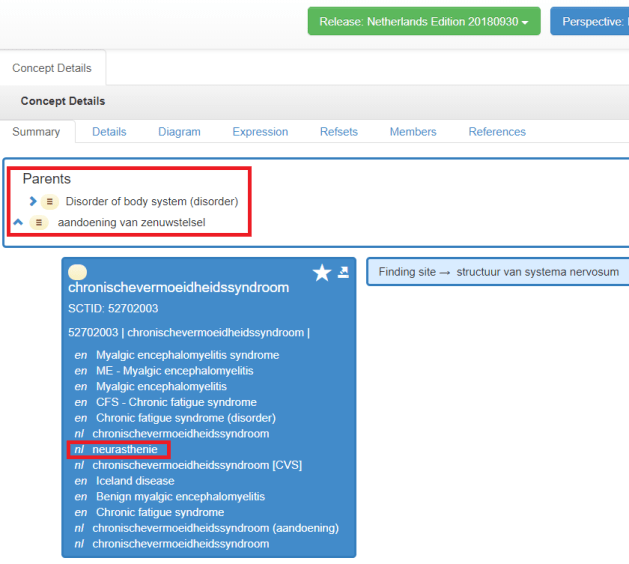Switch to the Details tab
This screenshot has width=629, height=564.
[x=109, y=132]
